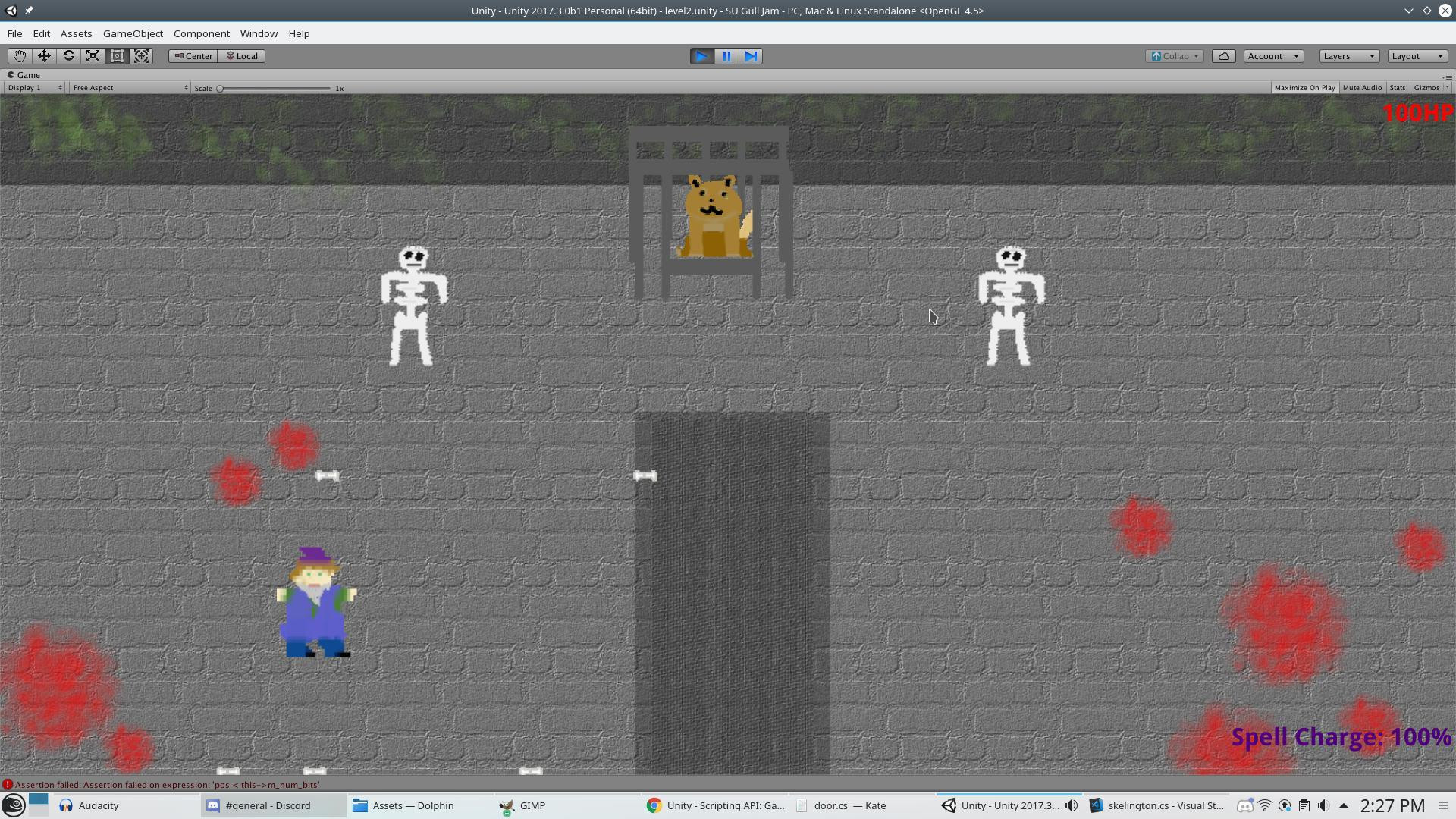This screenshot has height=819, width=1456.
Task: Open the Account dropdown
Action: (1273, 56)
